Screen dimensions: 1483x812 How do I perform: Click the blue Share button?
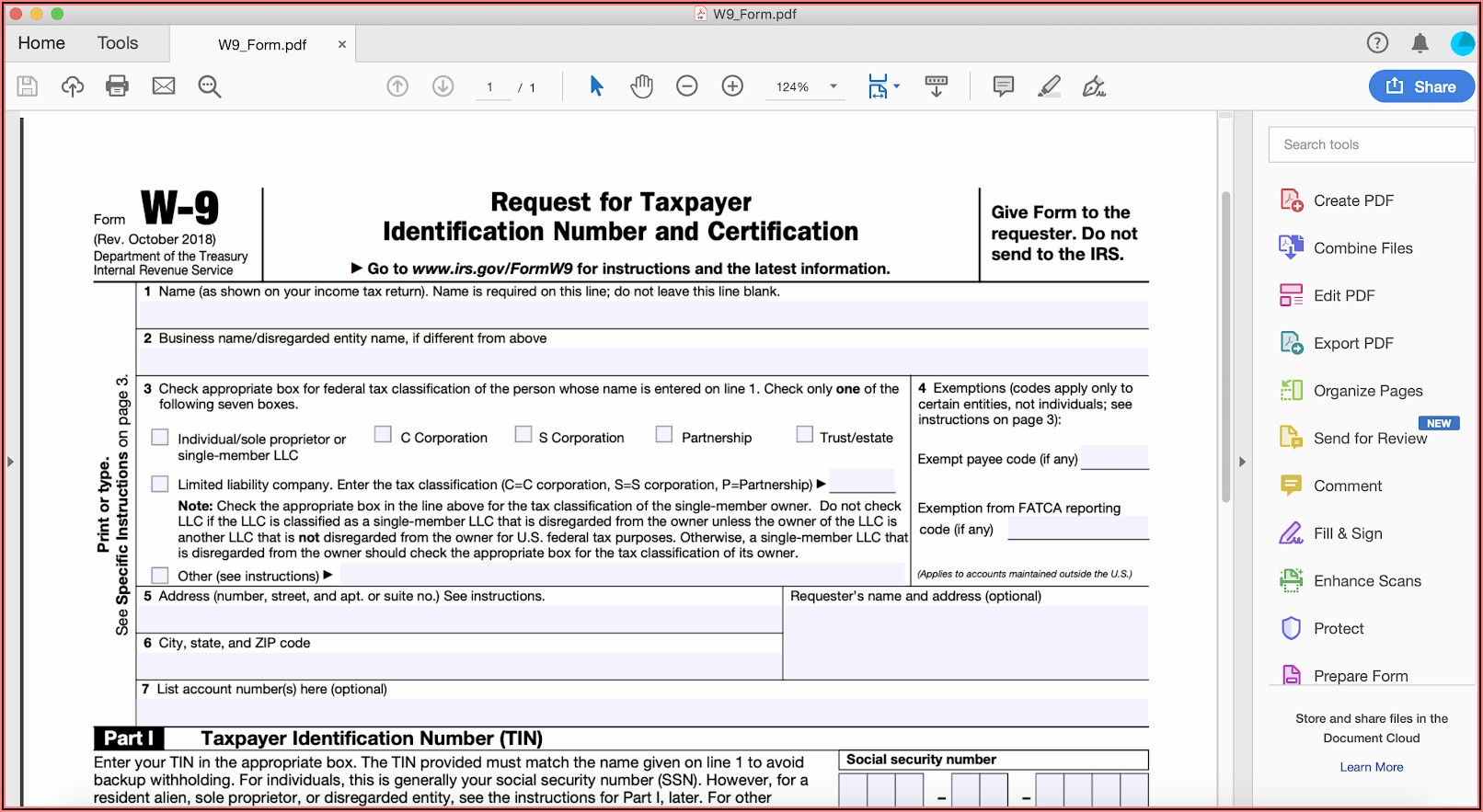pyautogui.click(x=1420, y=86)
